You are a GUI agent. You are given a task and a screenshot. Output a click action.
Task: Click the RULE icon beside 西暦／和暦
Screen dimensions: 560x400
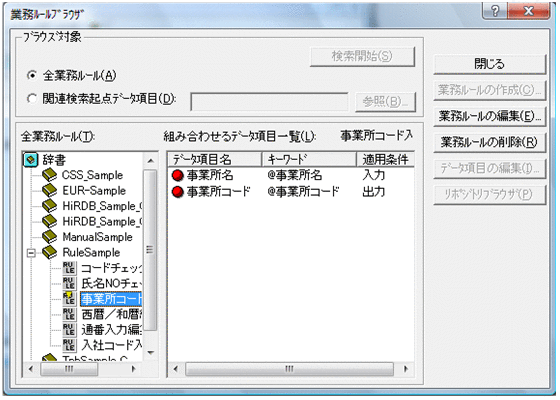tap(69, 314)
